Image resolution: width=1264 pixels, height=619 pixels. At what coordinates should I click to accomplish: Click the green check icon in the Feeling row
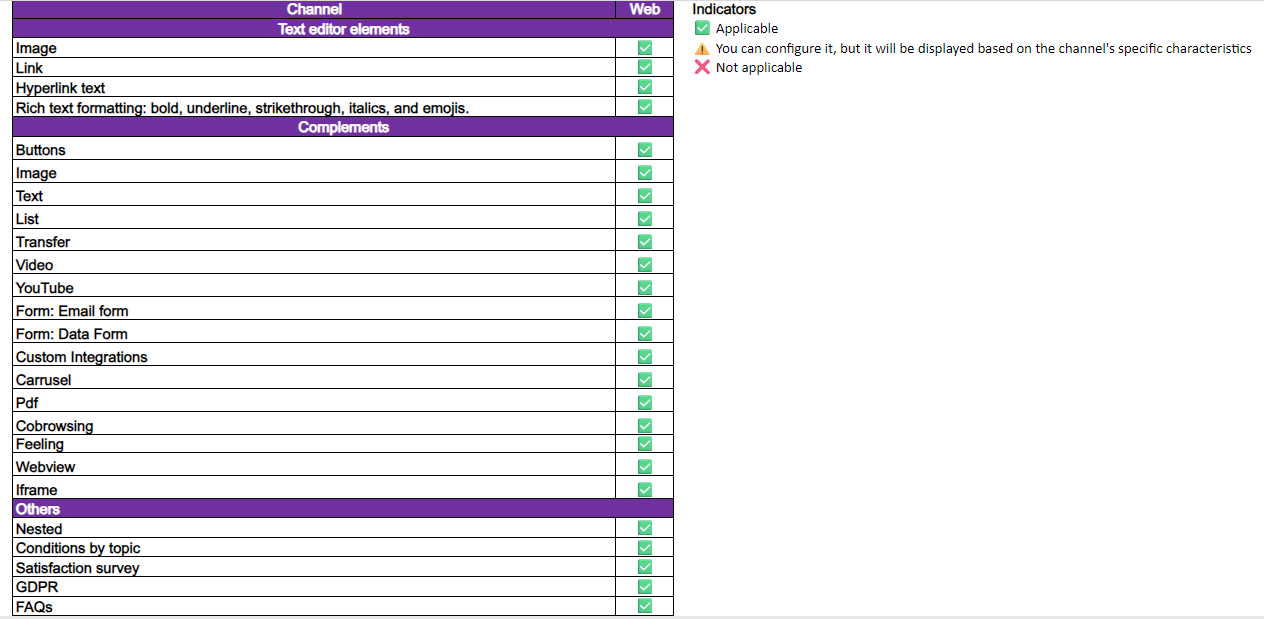(x=645, y=444)
